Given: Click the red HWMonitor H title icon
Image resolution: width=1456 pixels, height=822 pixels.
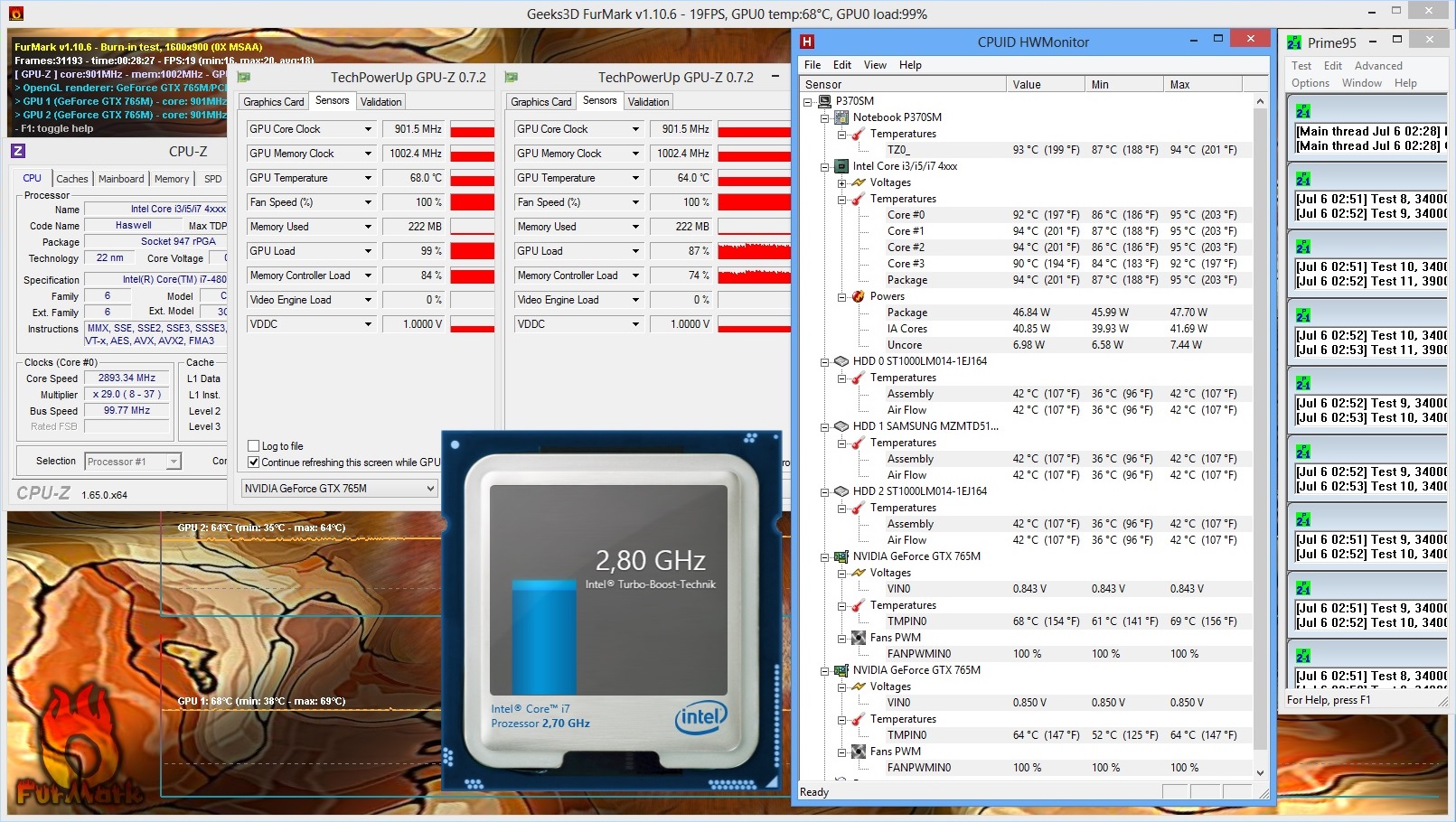Looking at the screenshot, I should [807, 42].
